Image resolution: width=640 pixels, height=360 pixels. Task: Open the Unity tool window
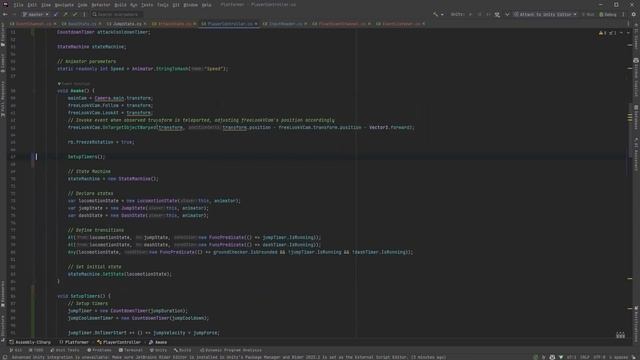pos(158,350)
